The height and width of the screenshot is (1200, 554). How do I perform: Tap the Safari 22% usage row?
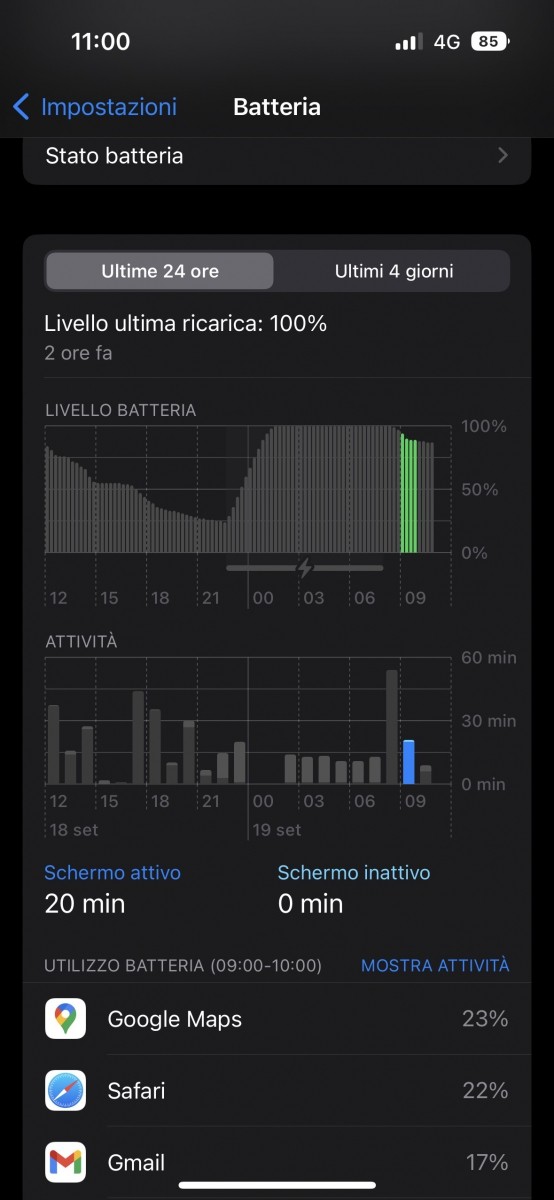click(x=277, y=1090)
